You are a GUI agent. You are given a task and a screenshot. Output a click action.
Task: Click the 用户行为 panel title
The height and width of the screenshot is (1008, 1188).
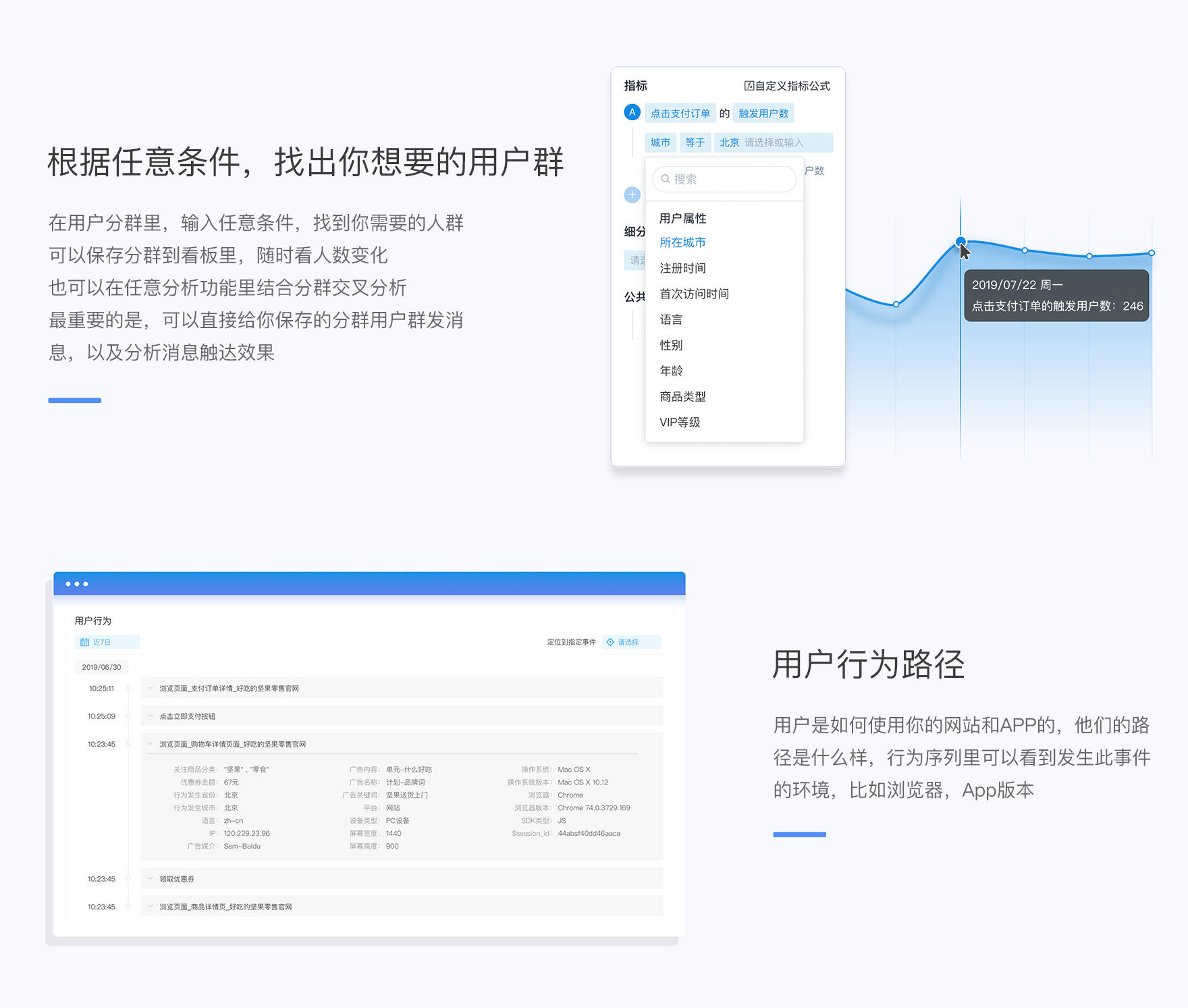point(92,620)
